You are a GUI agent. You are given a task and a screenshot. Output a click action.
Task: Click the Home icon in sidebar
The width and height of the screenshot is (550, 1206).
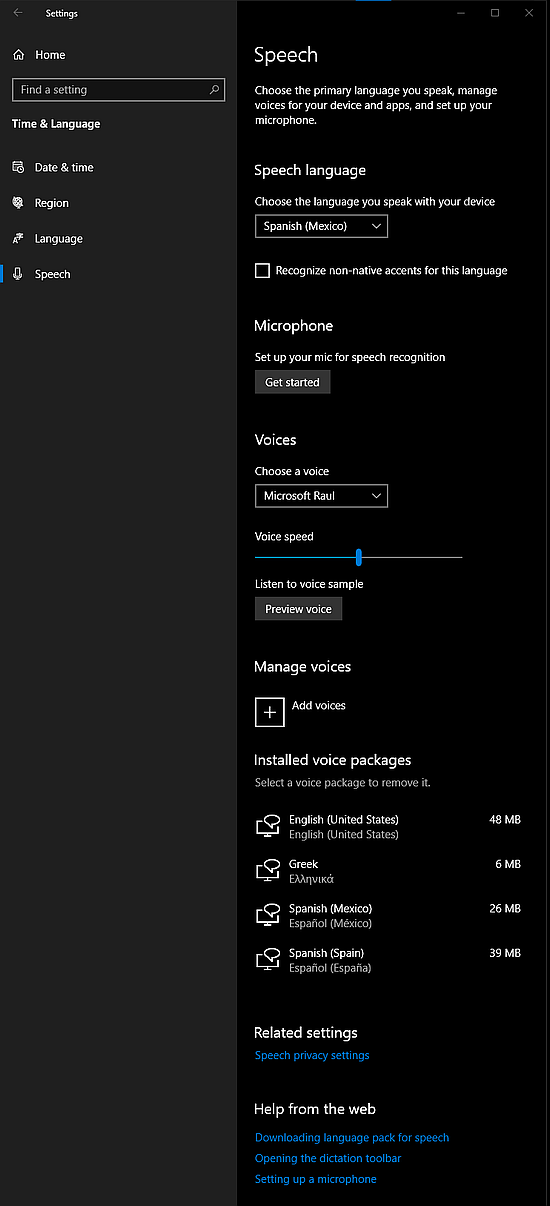pyautogui.click(x=18, y=55)
